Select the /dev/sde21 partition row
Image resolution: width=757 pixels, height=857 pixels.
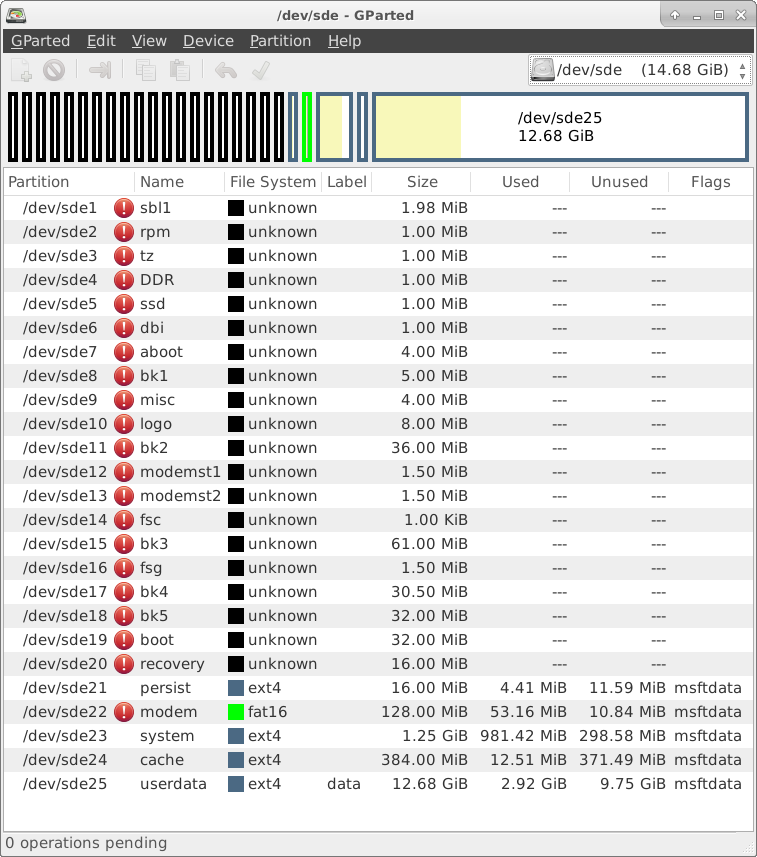378,688
